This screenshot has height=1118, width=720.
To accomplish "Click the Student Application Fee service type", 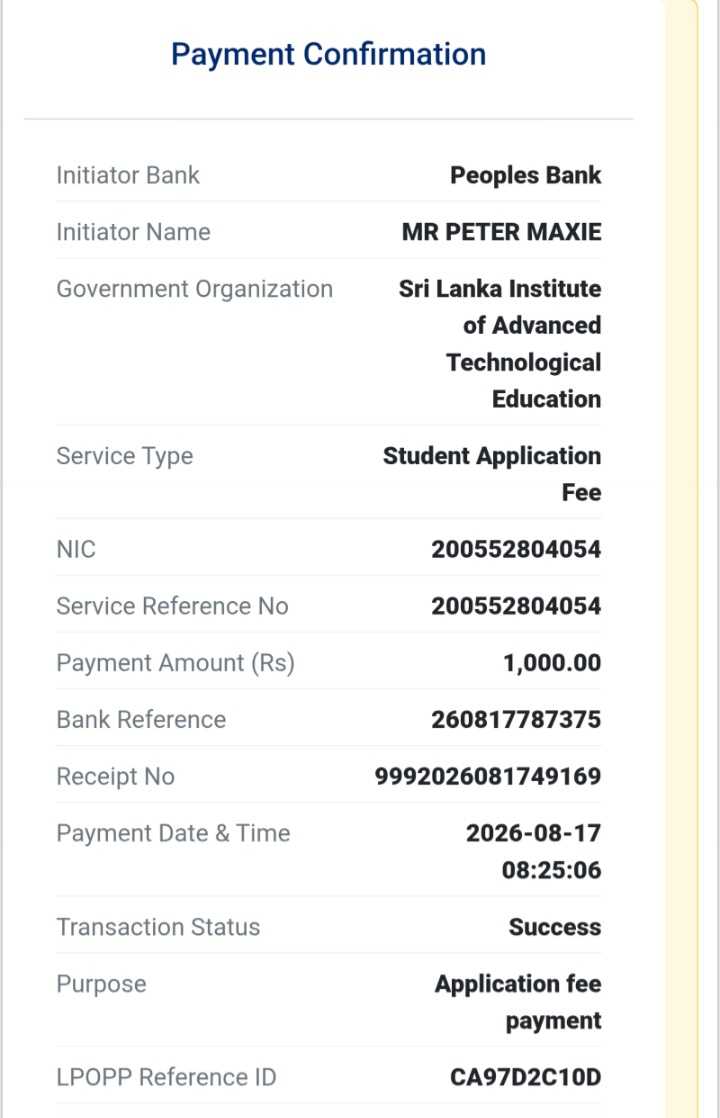I will (x=492, y=474).
